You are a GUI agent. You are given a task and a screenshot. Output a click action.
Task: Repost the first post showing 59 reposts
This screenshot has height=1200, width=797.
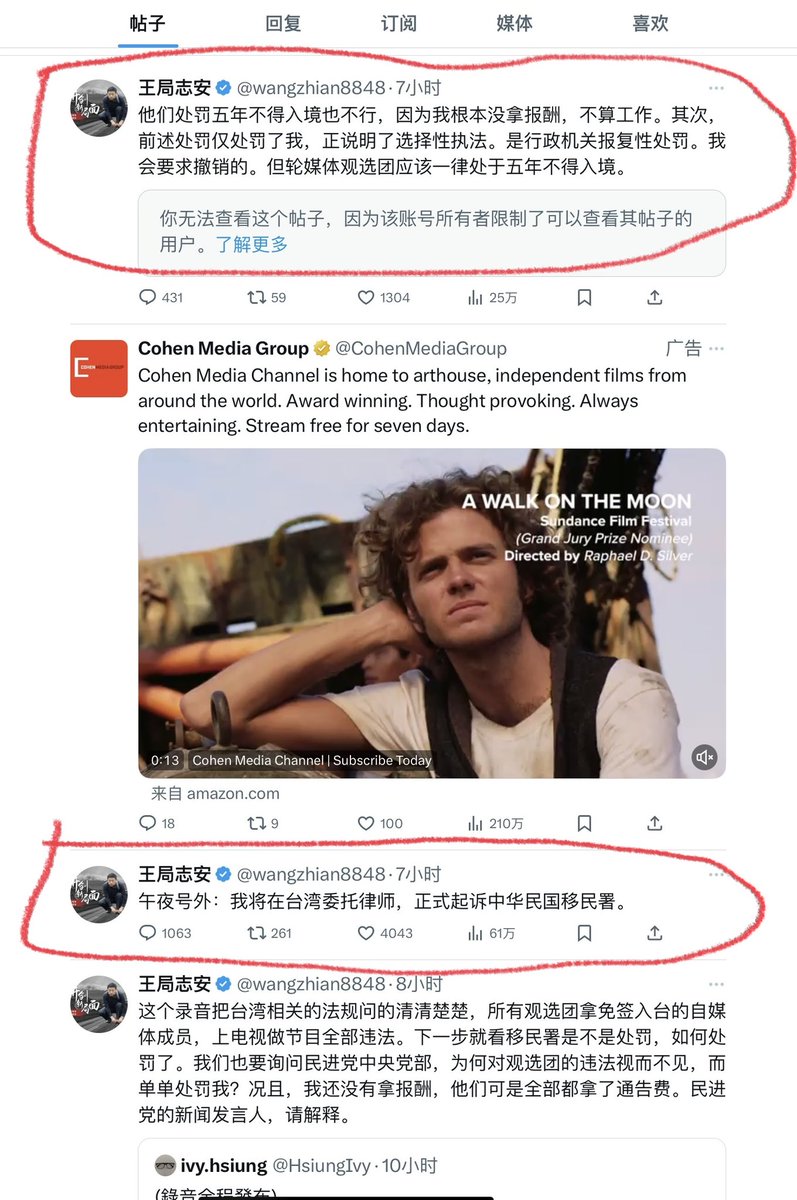click(x=266, y=297)
